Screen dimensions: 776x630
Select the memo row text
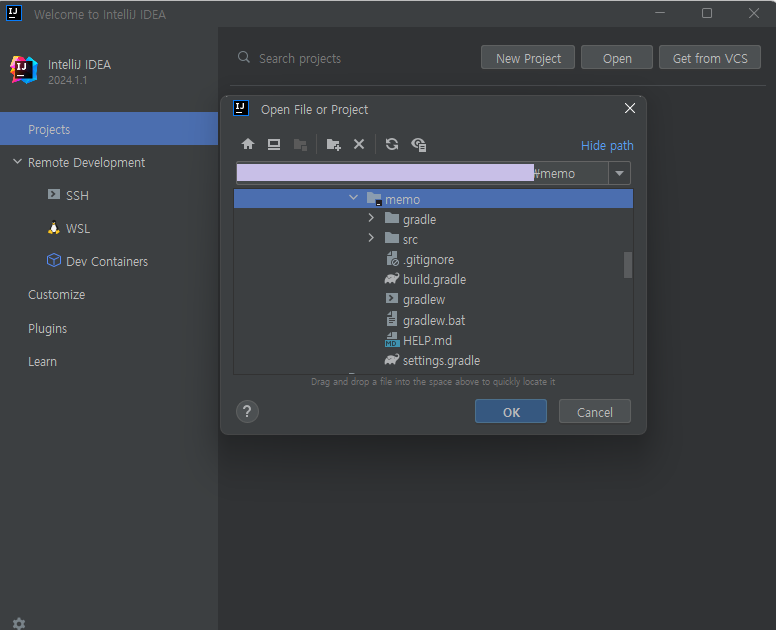coord(402,199)
